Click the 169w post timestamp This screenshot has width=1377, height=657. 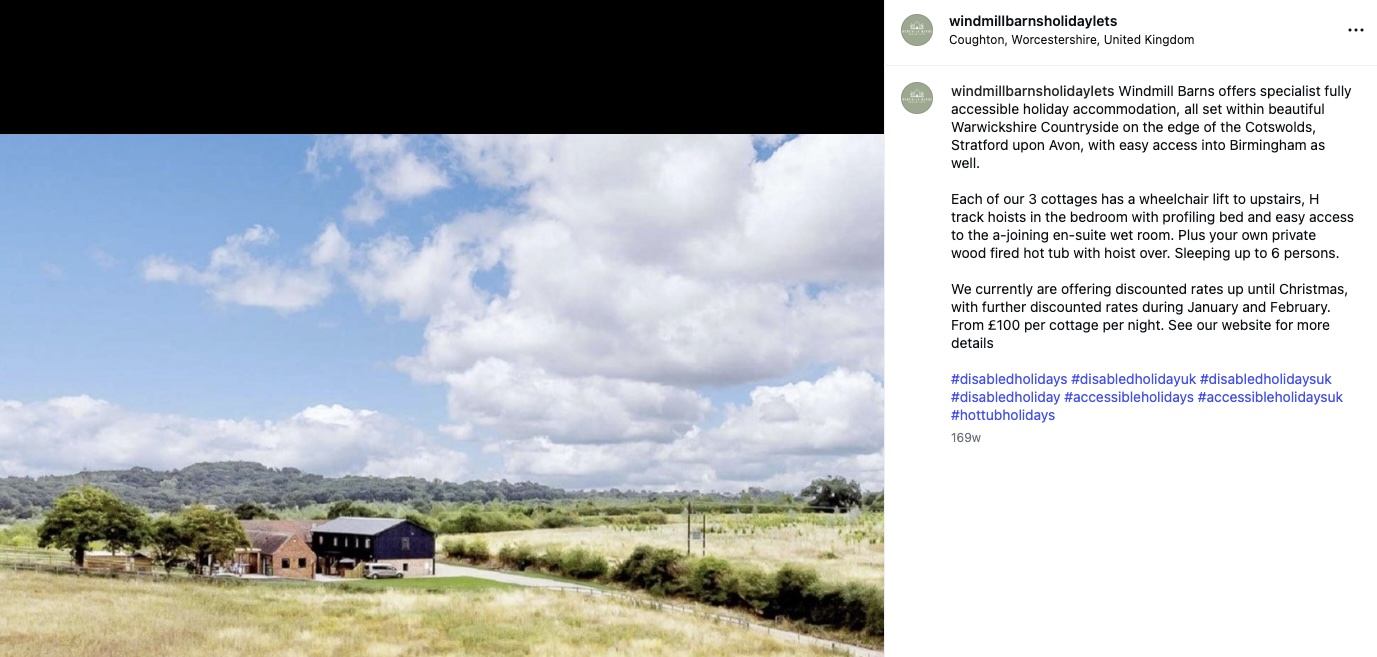pos(966,438)
